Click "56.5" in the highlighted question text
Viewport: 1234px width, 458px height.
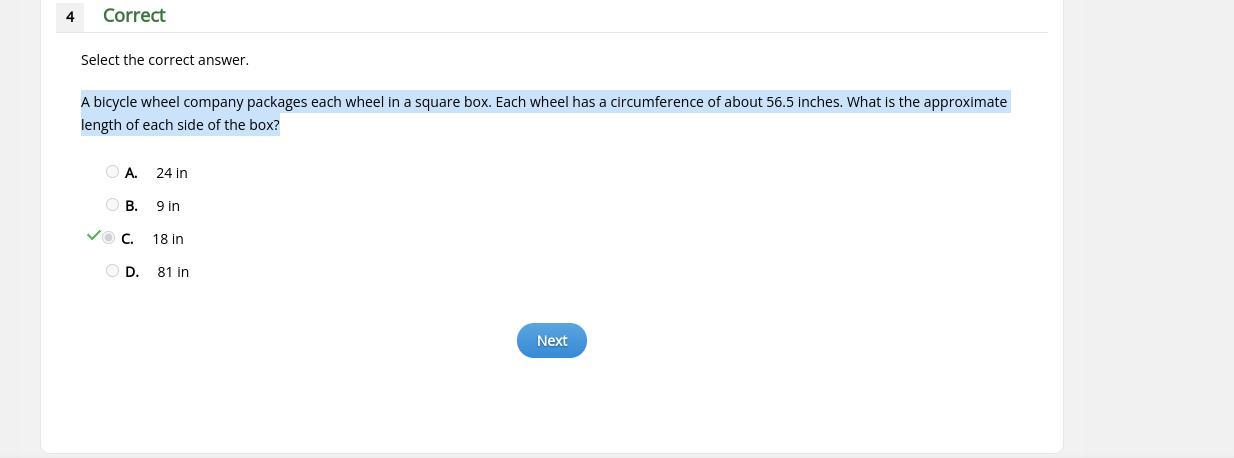coord(780,102)
